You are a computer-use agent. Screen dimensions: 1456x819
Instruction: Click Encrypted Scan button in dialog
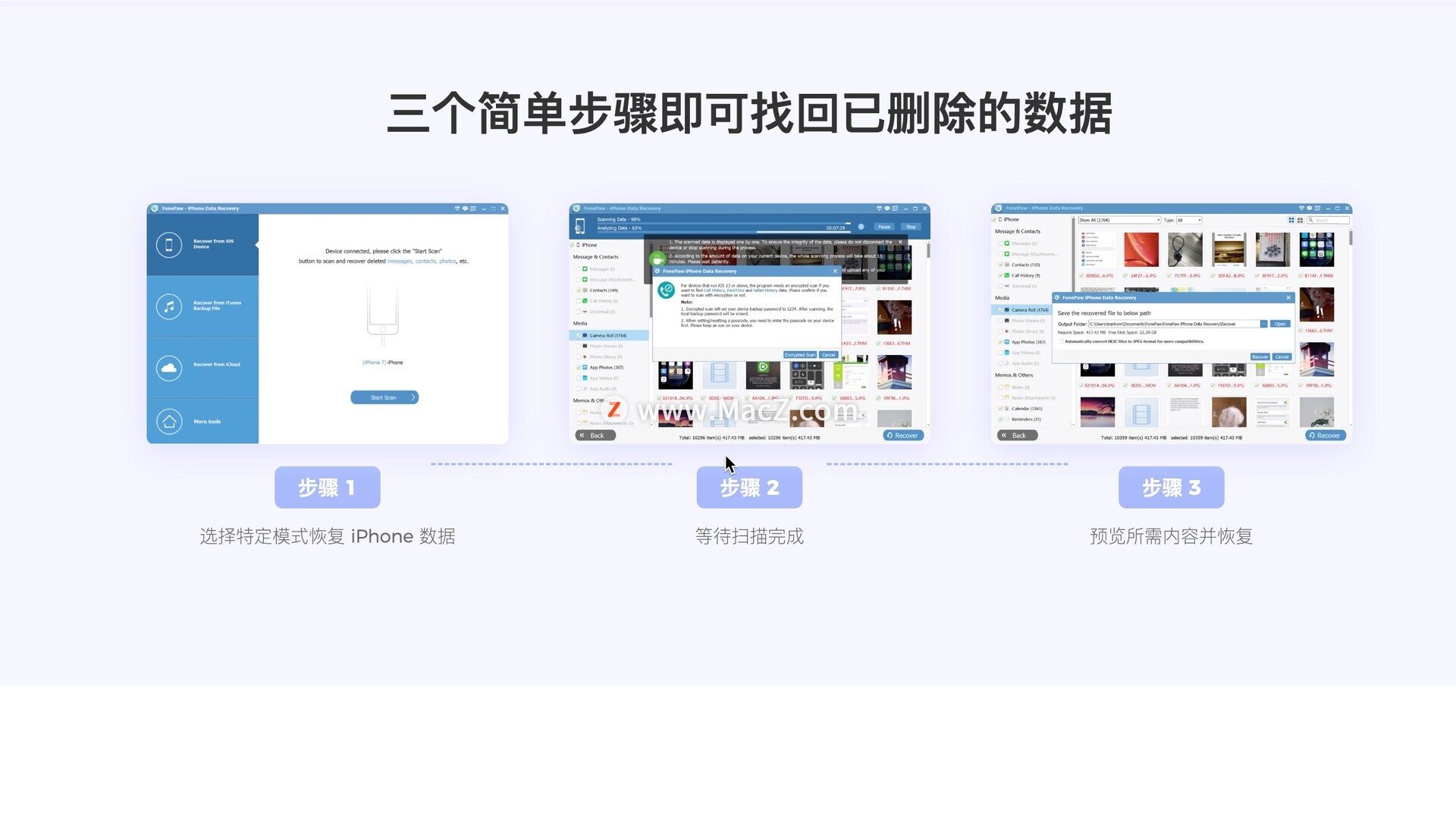point(799,355)
